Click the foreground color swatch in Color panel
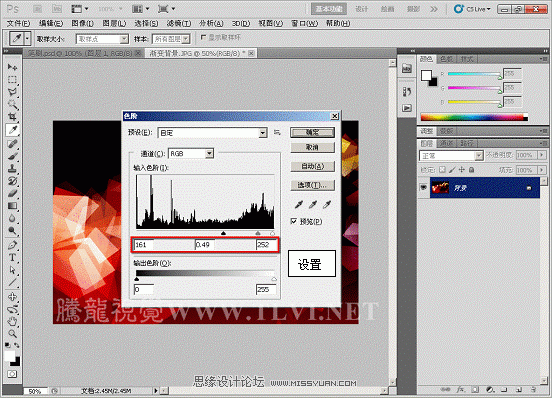Viewport: 552px width, 398px height. tap(426, 75)
